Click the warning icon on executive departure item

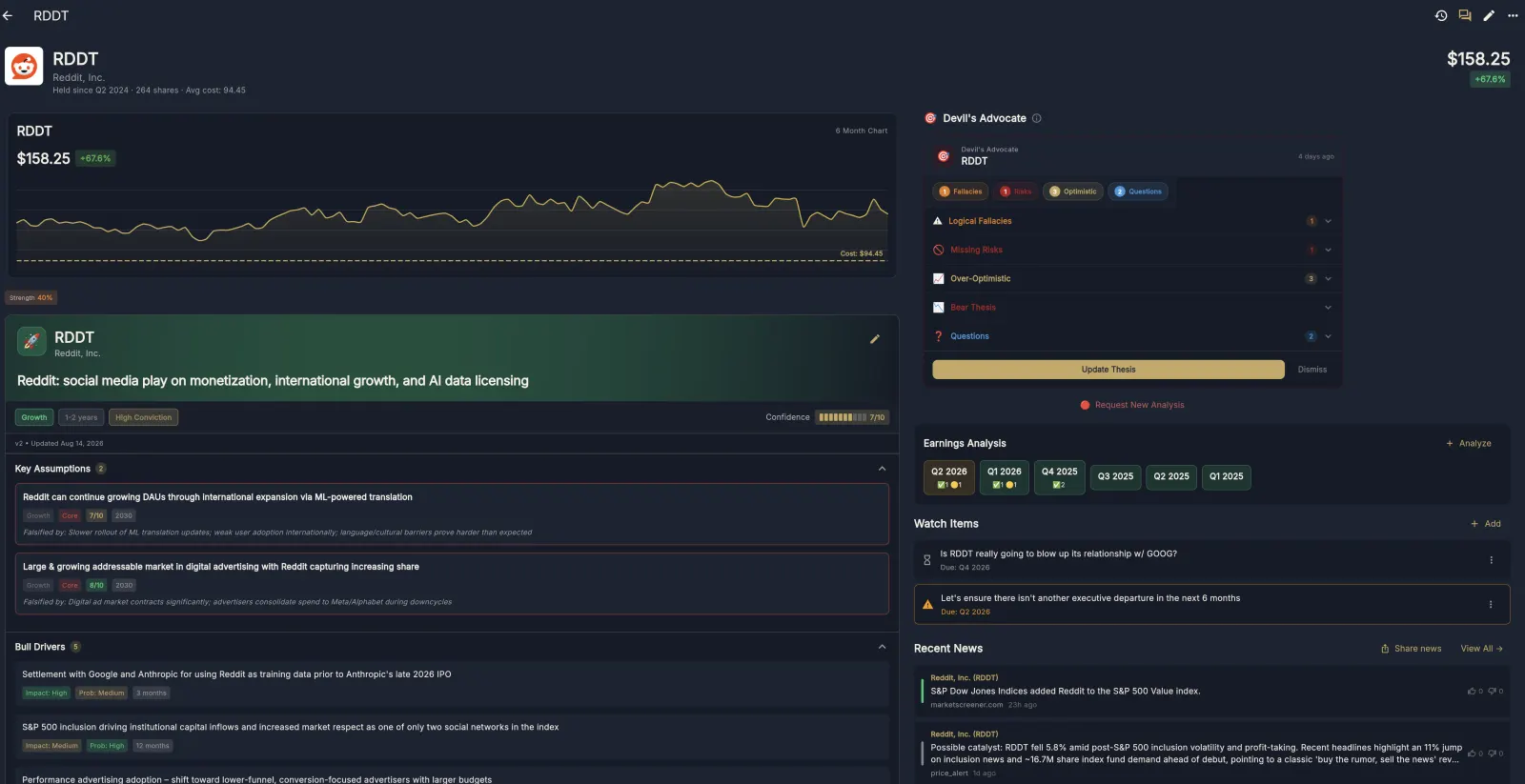pos(927,605)
